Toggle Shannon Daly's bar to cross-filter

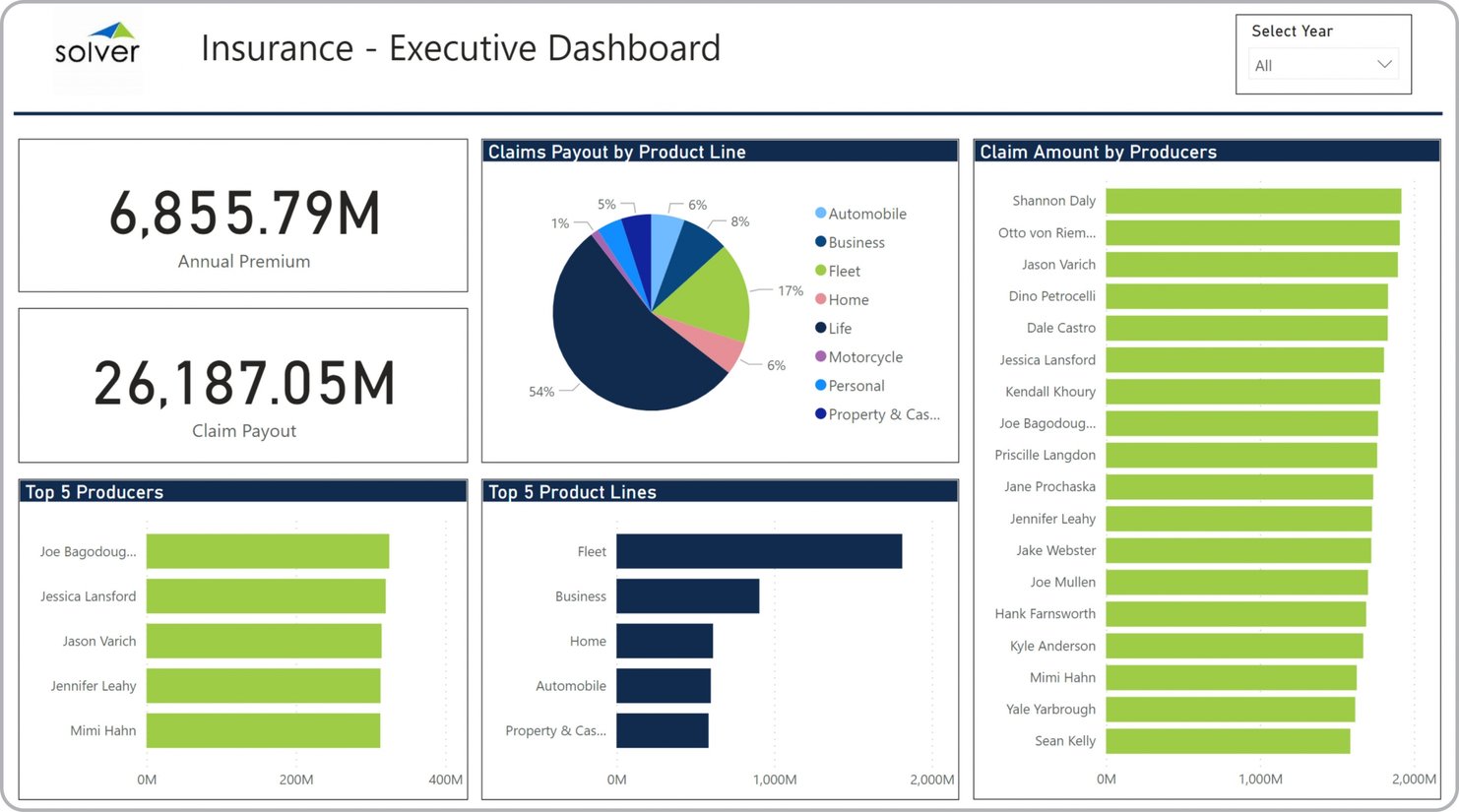(x=1250, y=200)
